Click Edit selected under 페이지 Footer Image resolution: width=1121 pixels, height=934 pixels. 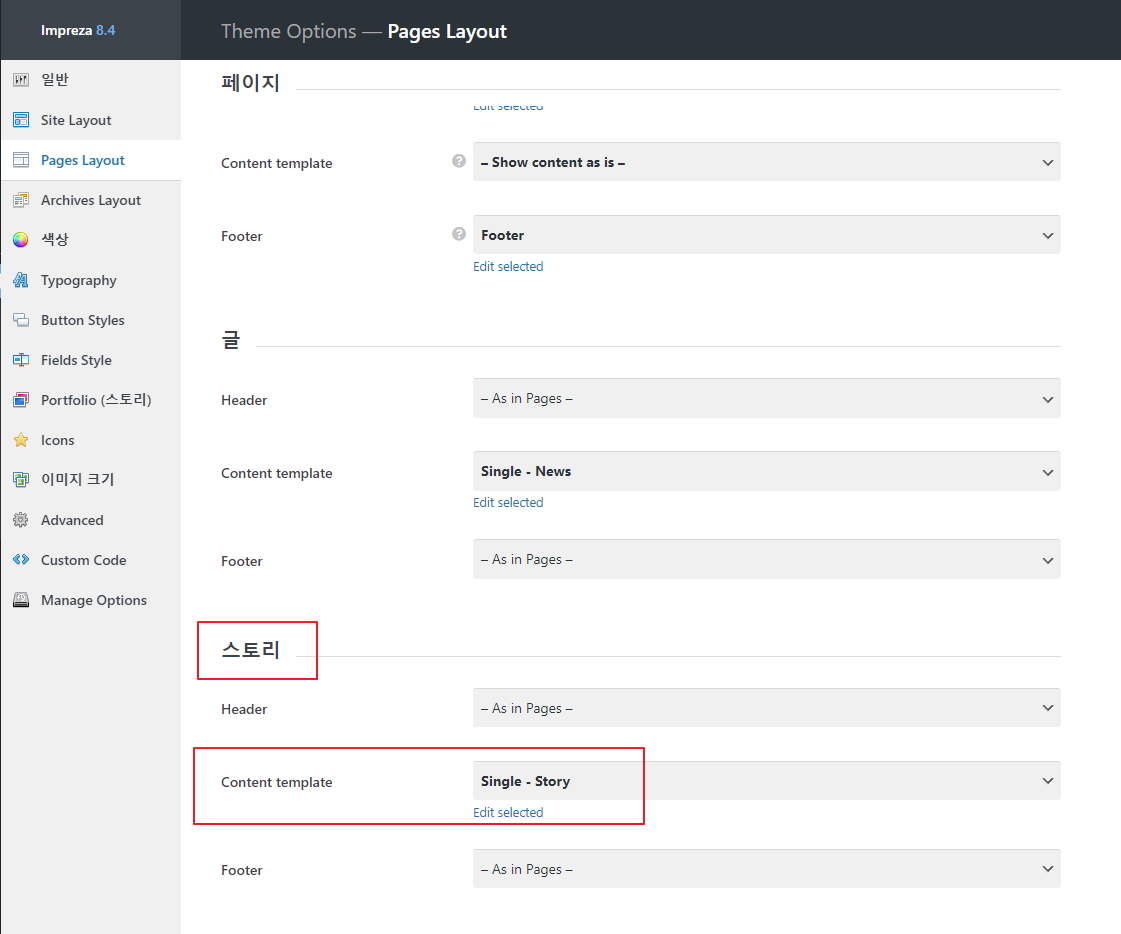tap(508, 266)
